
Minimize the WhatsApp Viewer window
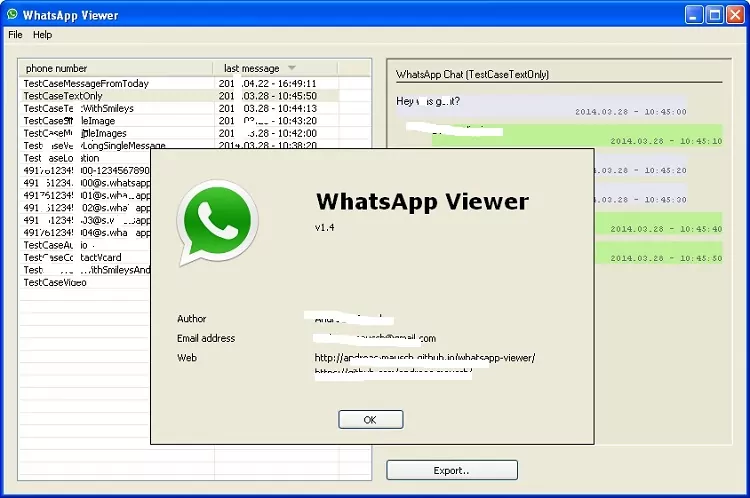click(694, 15)
